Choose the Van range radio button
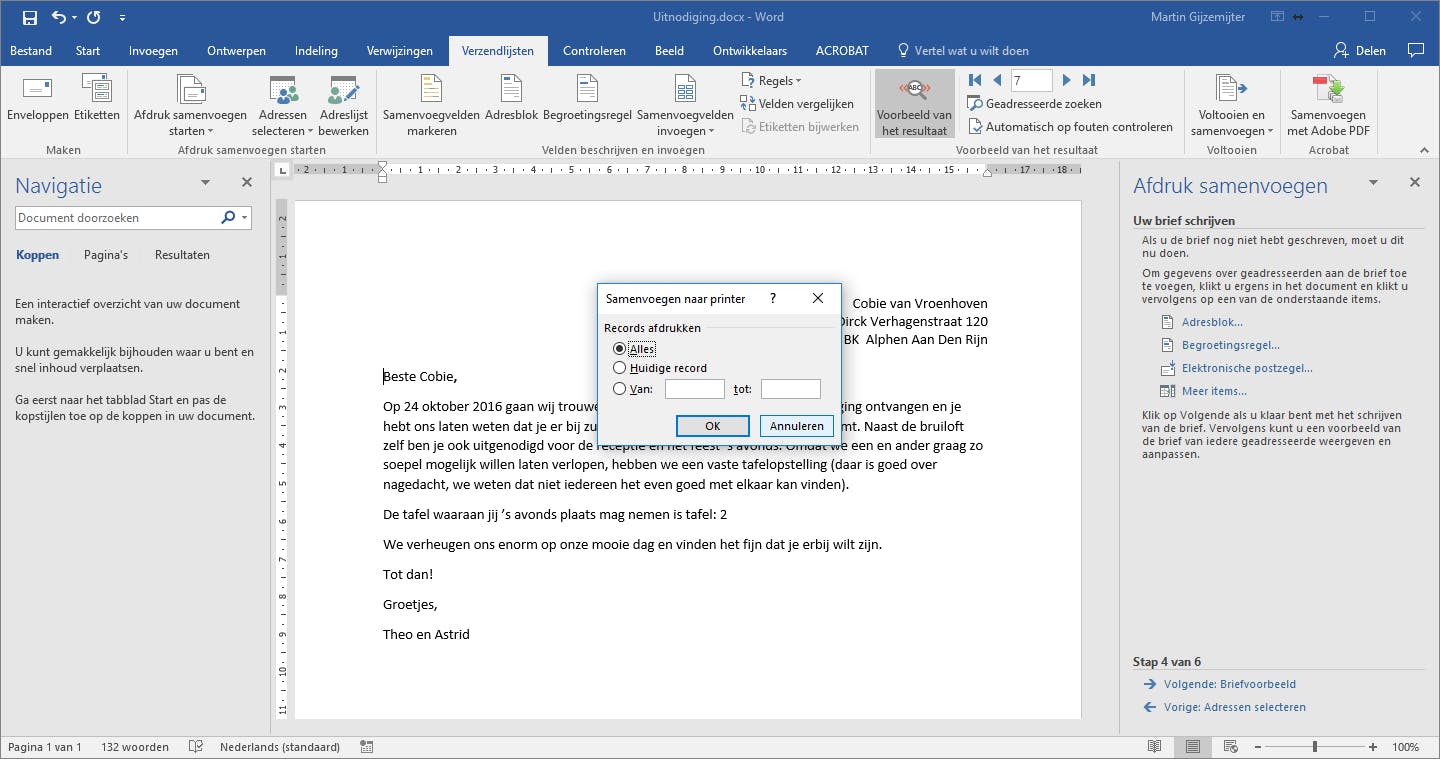This screenshot has height=759, width=1440. coord(620,389)
